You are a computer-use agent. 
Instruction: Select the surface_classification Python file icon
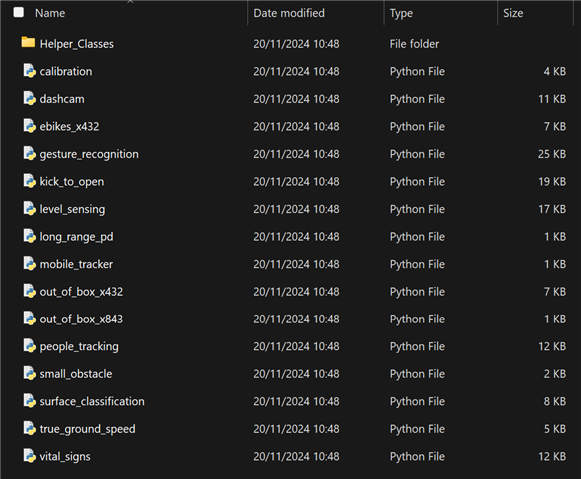[29, 400]
